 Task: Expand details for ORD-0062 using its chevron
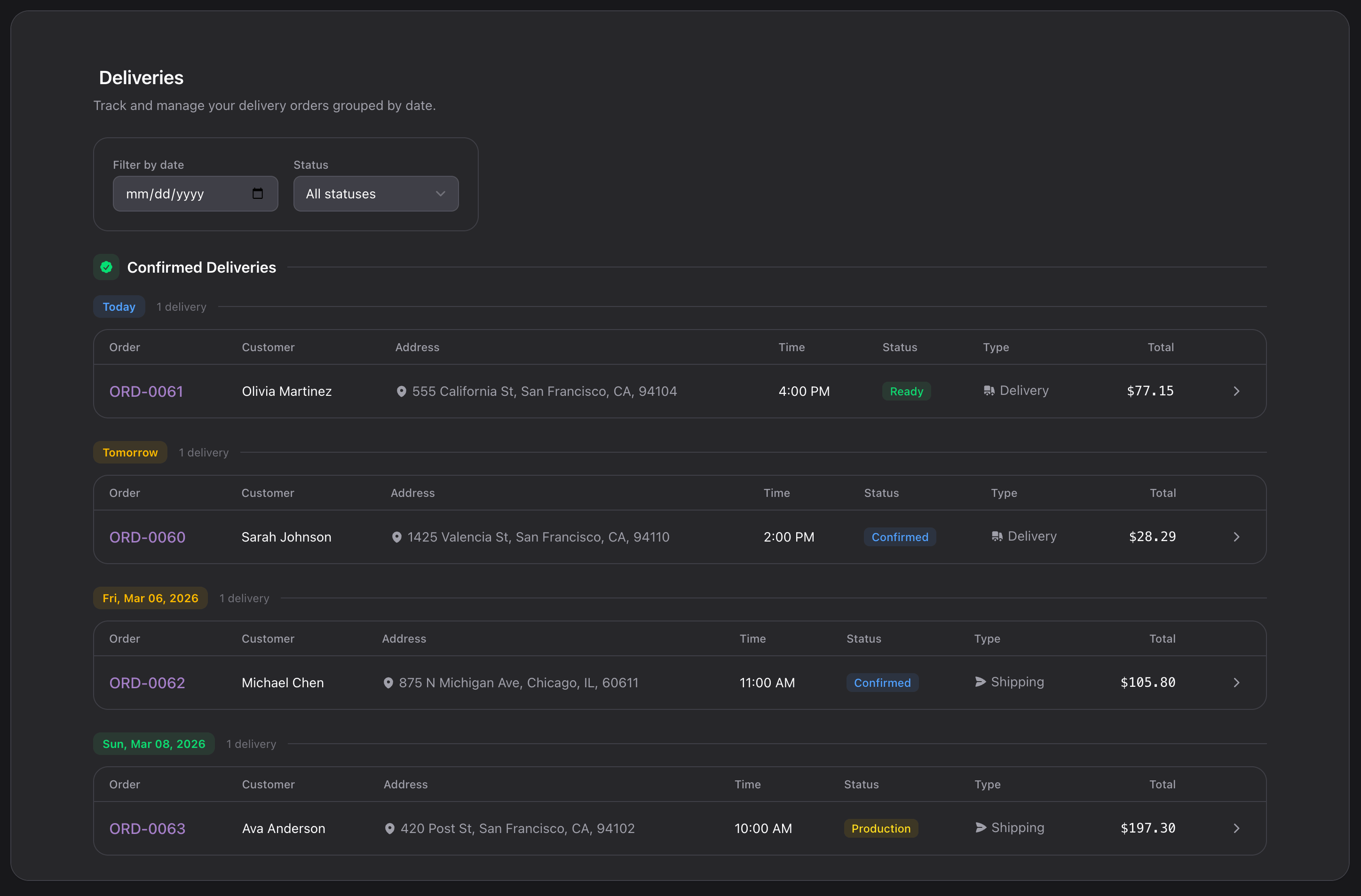click(x=1236, y=682)
